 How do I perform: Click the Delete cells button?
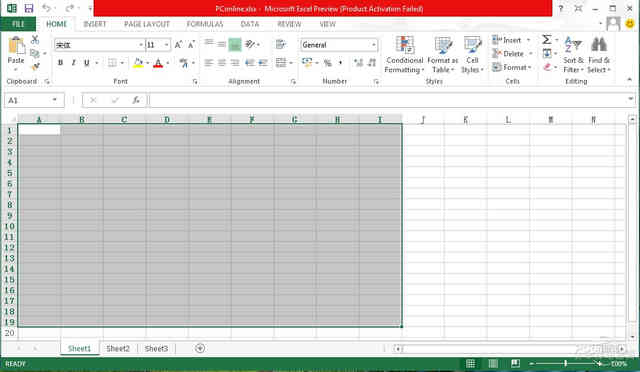pos(512,53)
